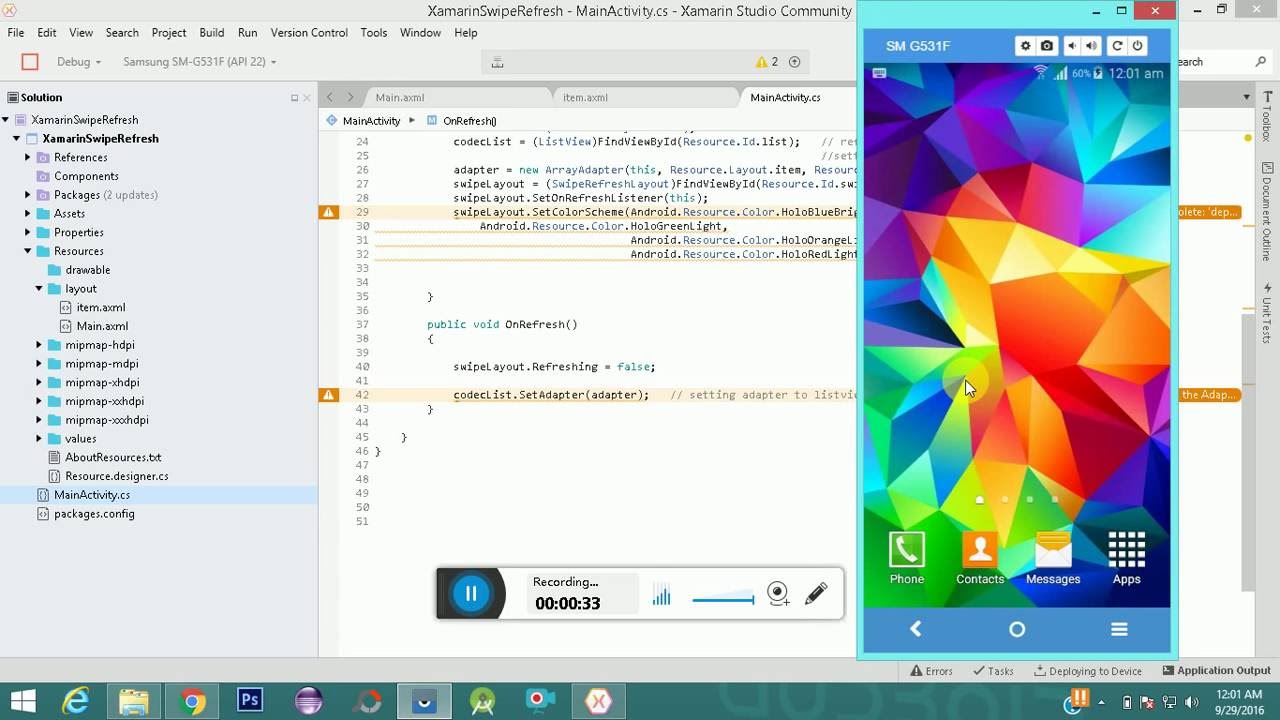Expand the Properties folder

click(28, 232)
